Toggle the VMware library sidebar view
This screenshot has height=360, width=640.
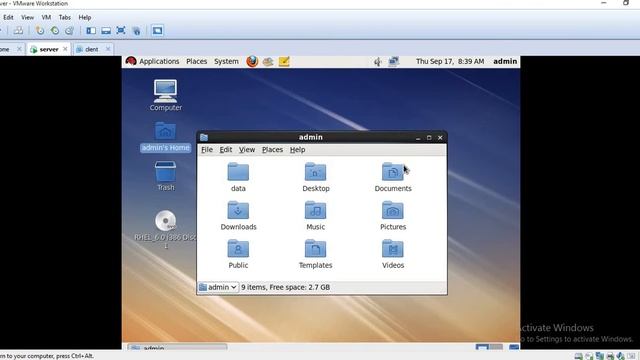point(91,31)
